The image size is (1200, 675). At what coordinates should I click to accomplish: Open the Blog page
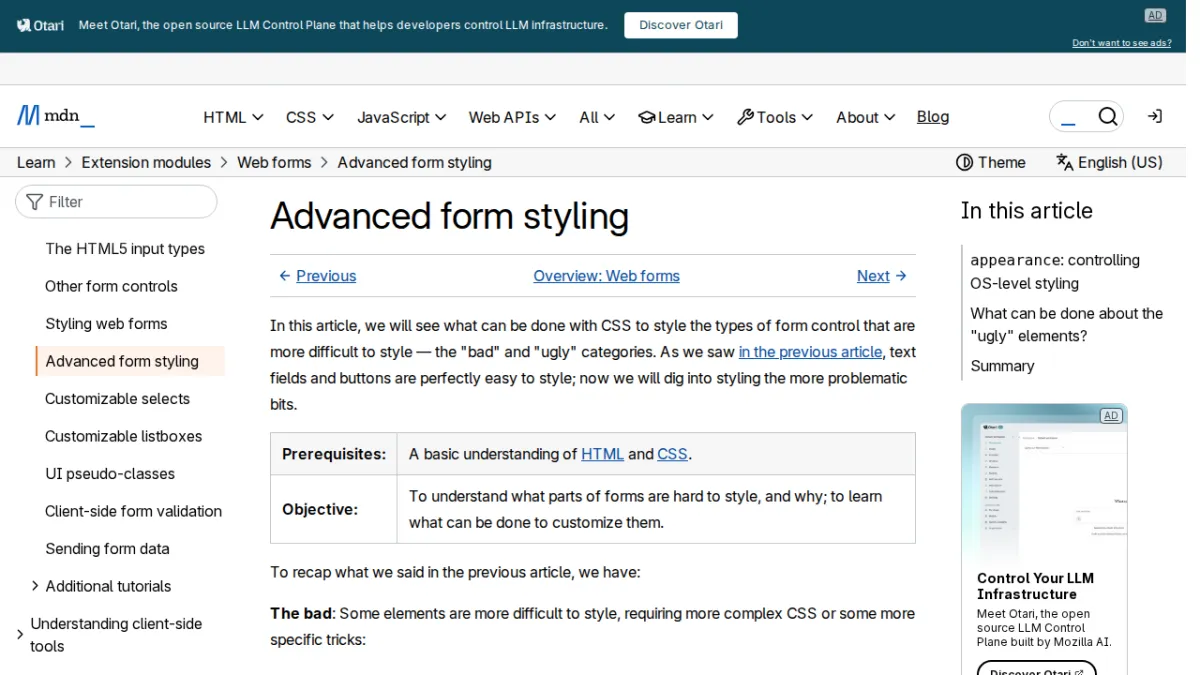point(933,117)
